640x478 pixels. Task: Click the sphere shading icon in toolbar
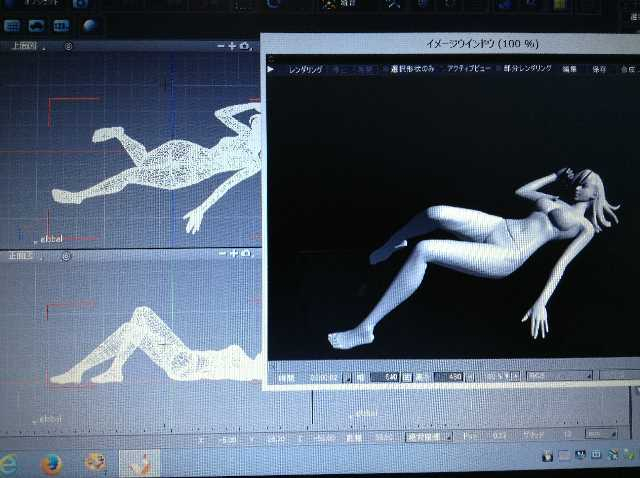pos(91,26)
